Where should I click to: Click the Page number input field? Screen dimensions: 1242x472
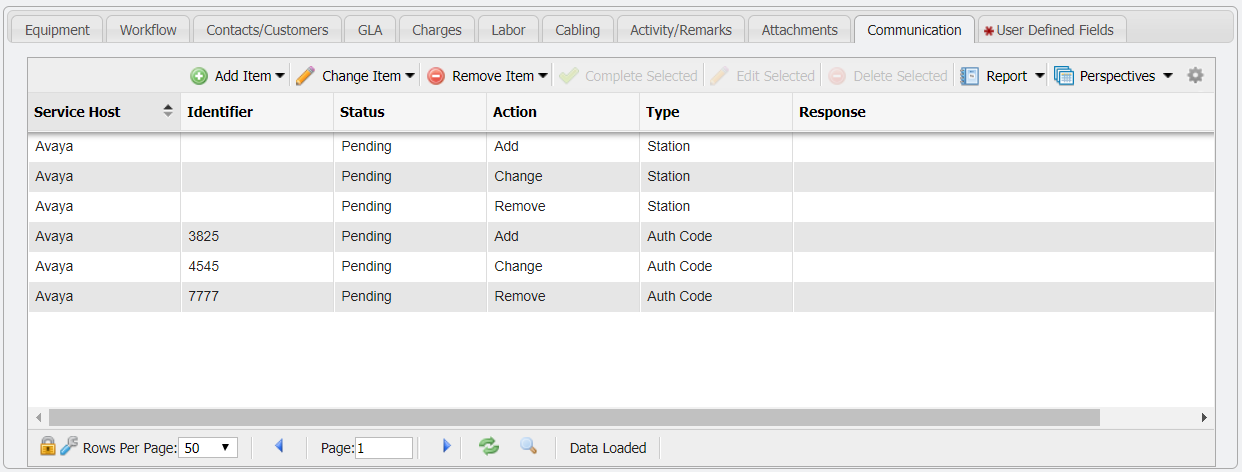(x=384, y=448)
